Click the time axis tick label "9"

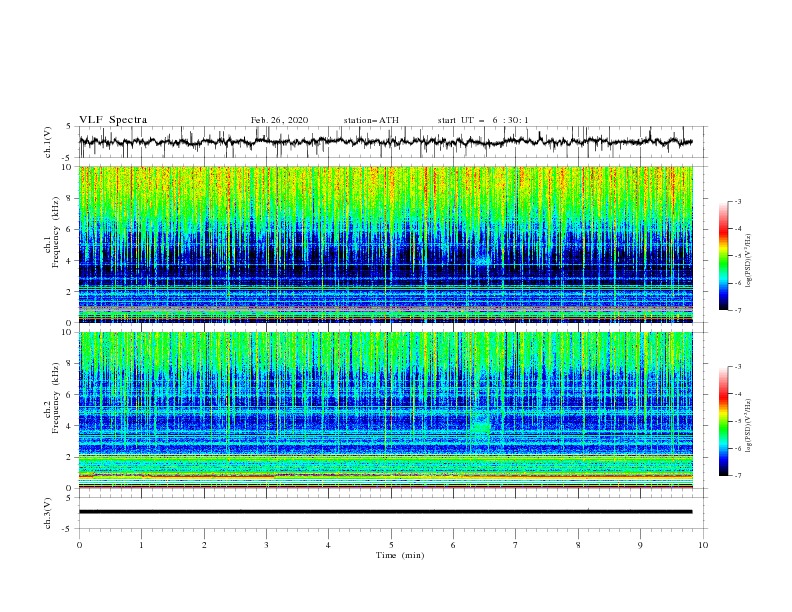coord(640,545)
